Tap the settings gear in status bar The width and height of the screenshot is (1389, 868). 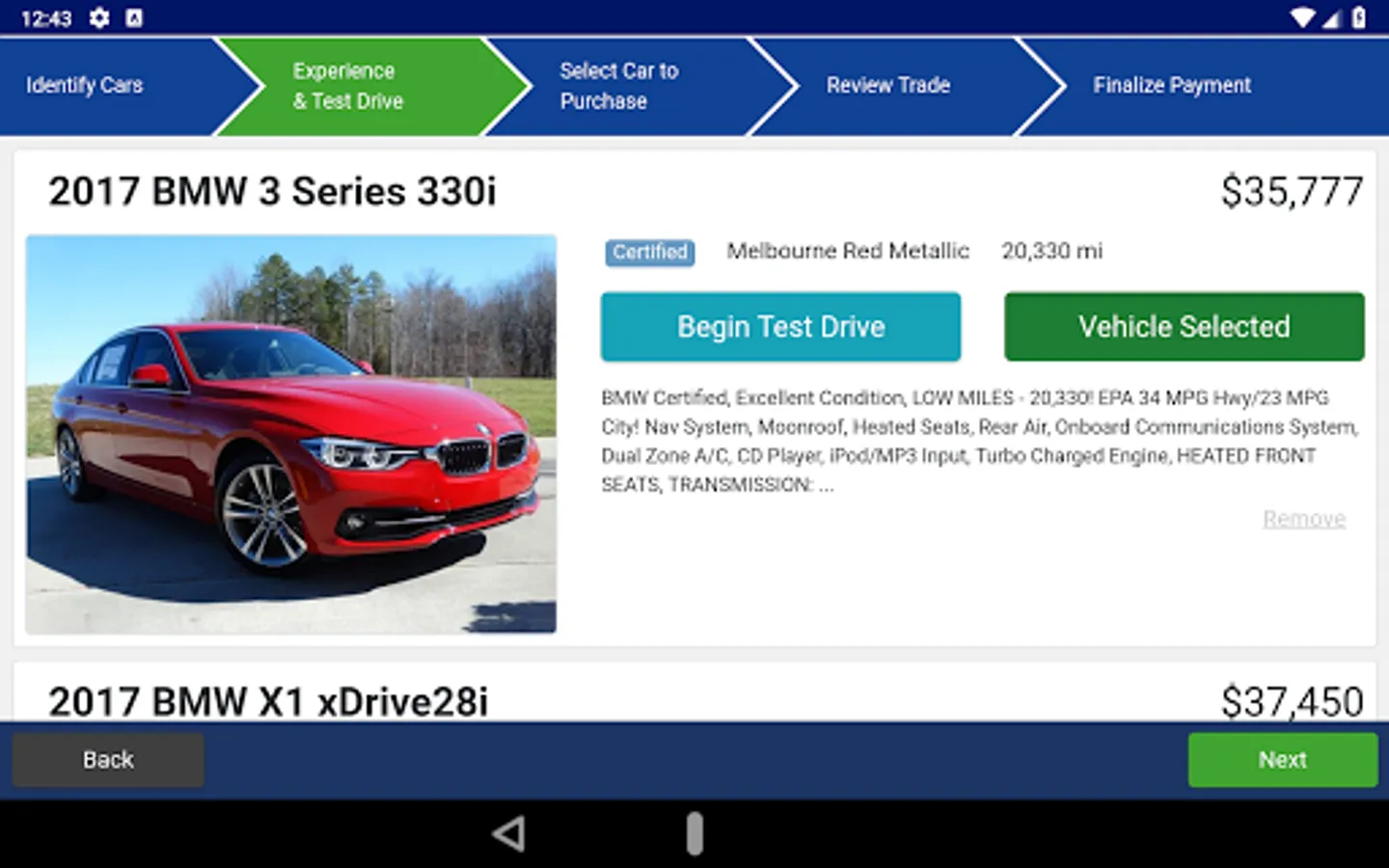[x=99, y=17]
